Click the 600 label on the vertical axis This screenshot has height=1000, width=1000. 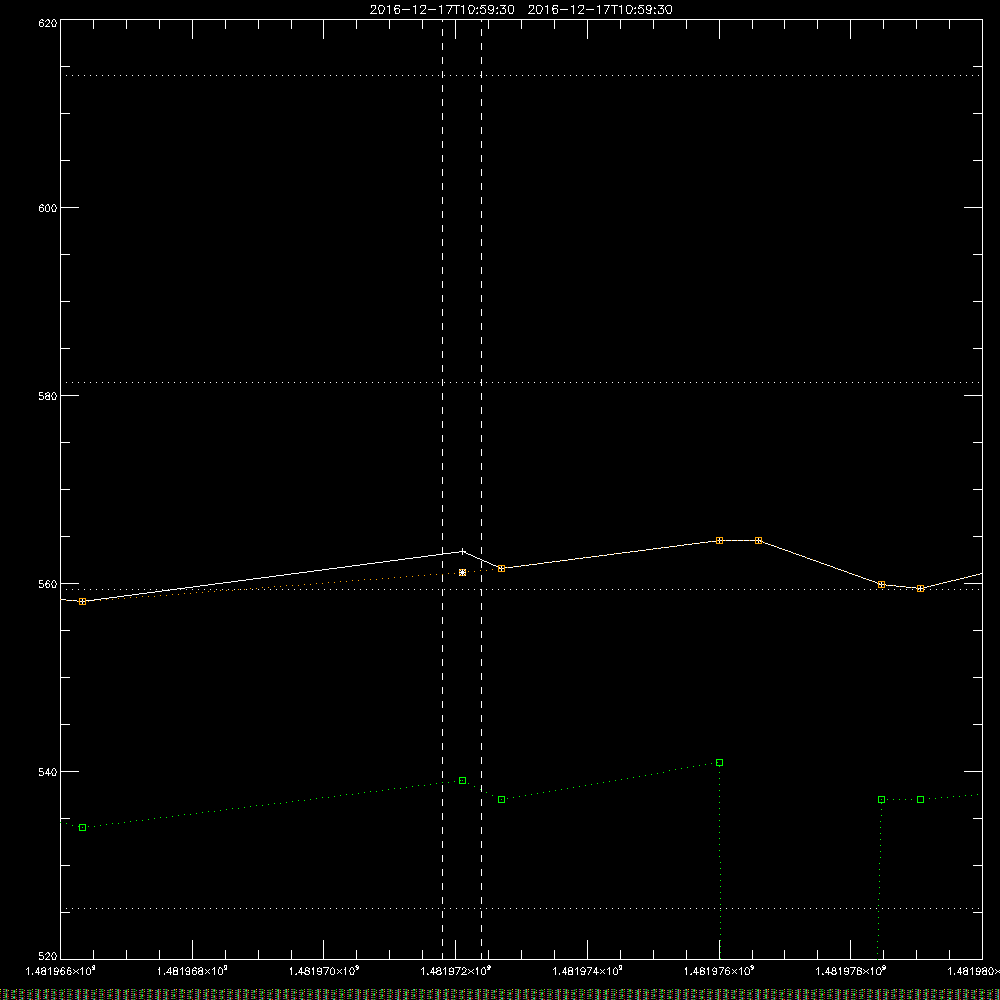click(x=48, y=208)
